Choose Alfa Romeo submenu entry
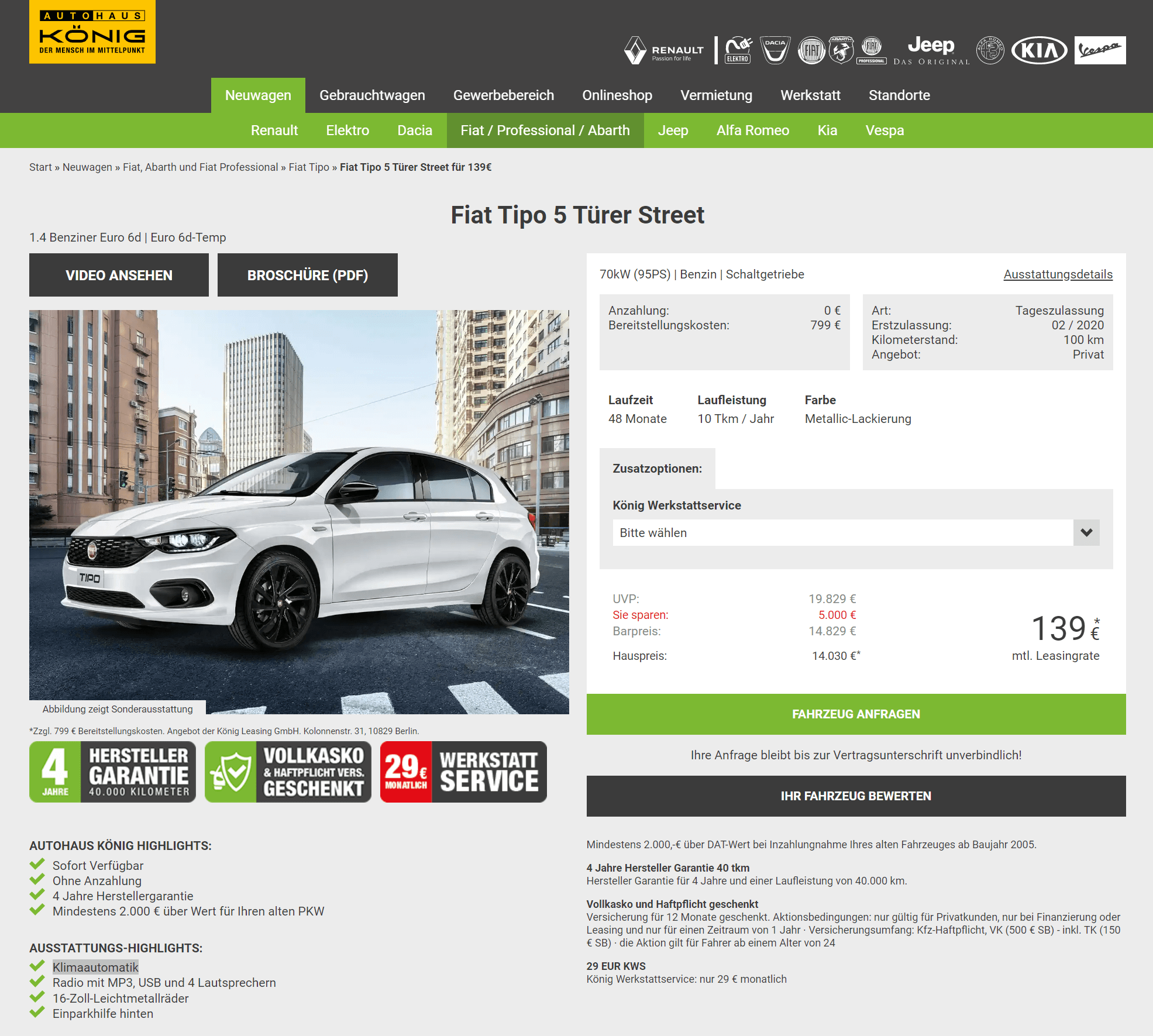The width and height of the screenshot is (1153, 1036). coord(753,130)
